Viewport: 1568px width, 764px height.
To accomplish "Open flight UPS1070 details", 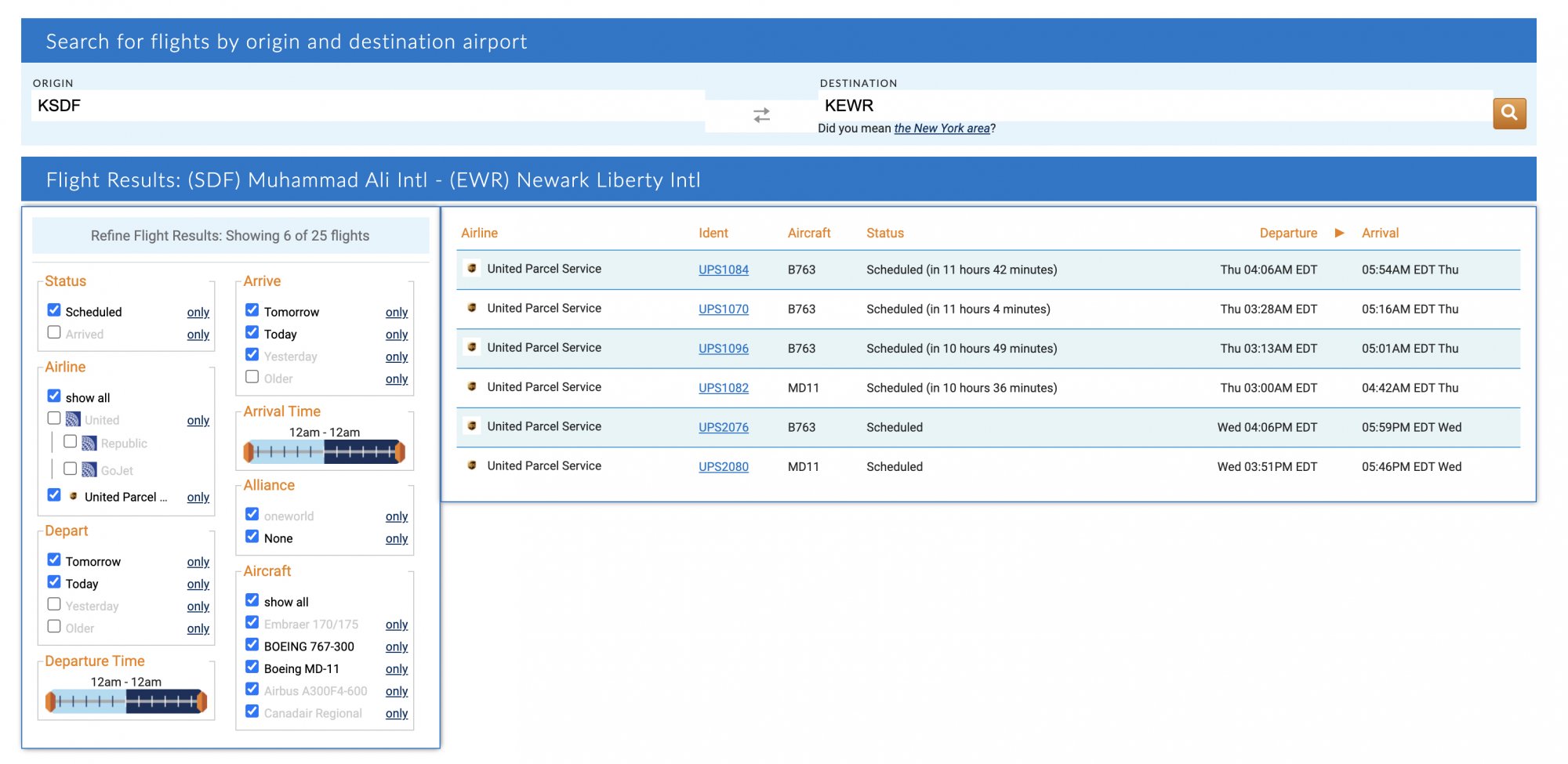I will click(724, 309).
